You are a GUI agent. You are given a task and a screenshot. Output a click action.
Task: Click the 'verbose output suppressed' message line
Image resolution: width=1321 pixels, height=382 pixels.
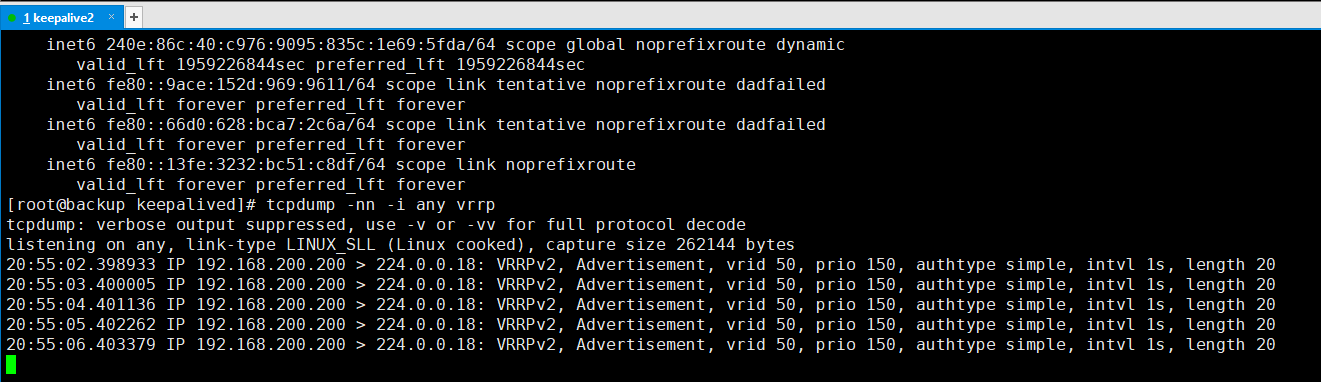[376, 224]
